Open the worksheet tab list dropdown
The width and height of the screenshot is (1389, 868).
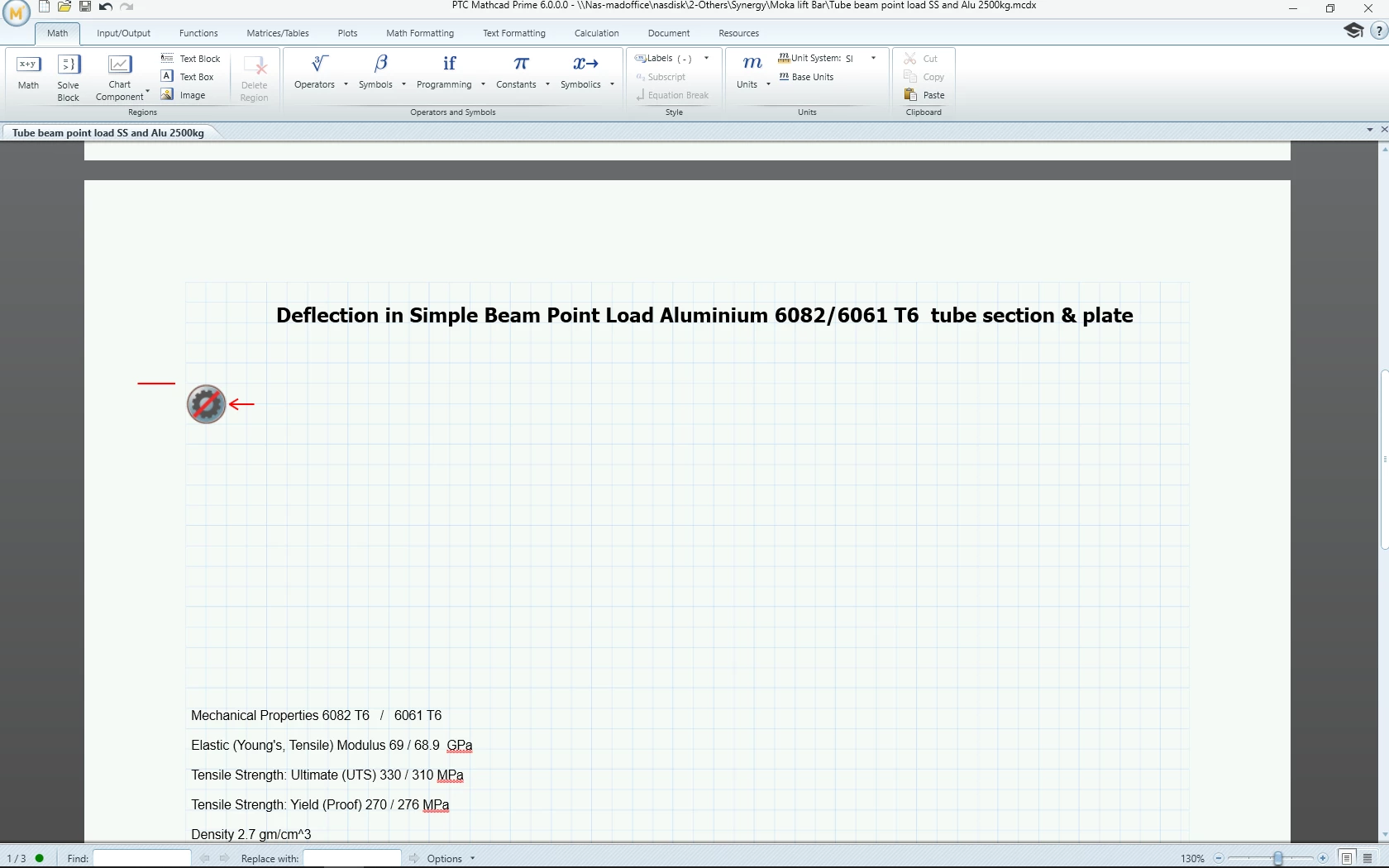(1370, 130)
